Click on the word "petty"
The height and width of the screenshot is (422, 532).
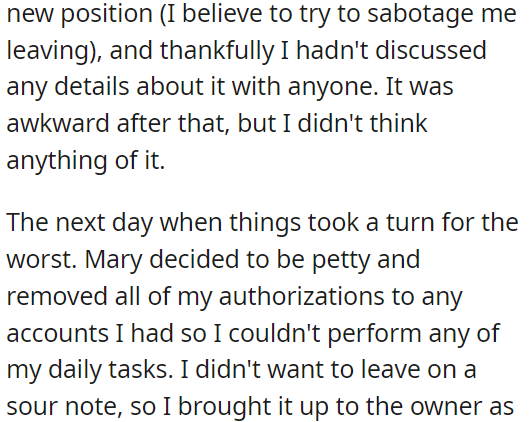[x=341, y=262]
